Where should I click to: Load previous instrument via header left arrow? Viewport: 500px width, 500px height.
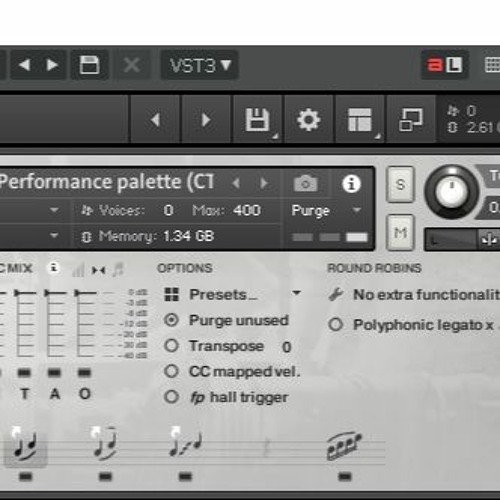236,183
